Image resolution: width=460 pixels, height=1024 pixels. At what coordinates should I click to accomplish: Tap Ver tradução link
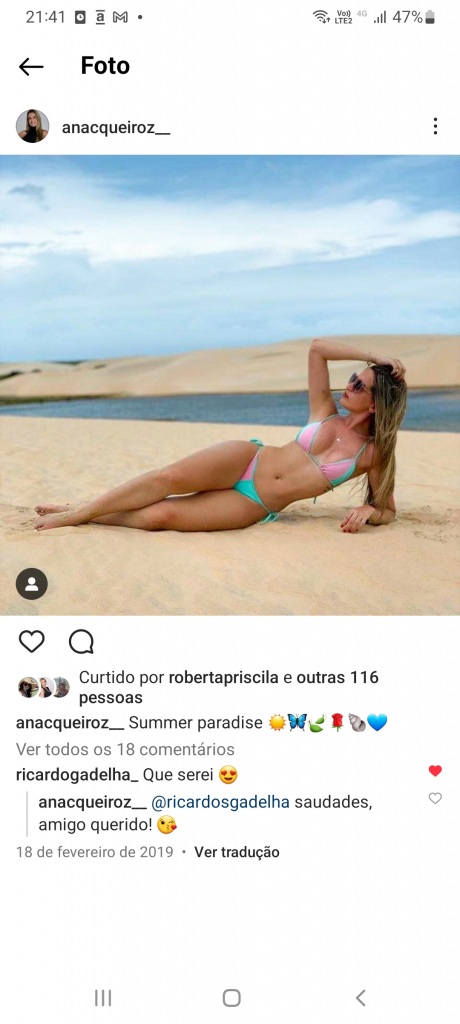[x=237, y=852]
